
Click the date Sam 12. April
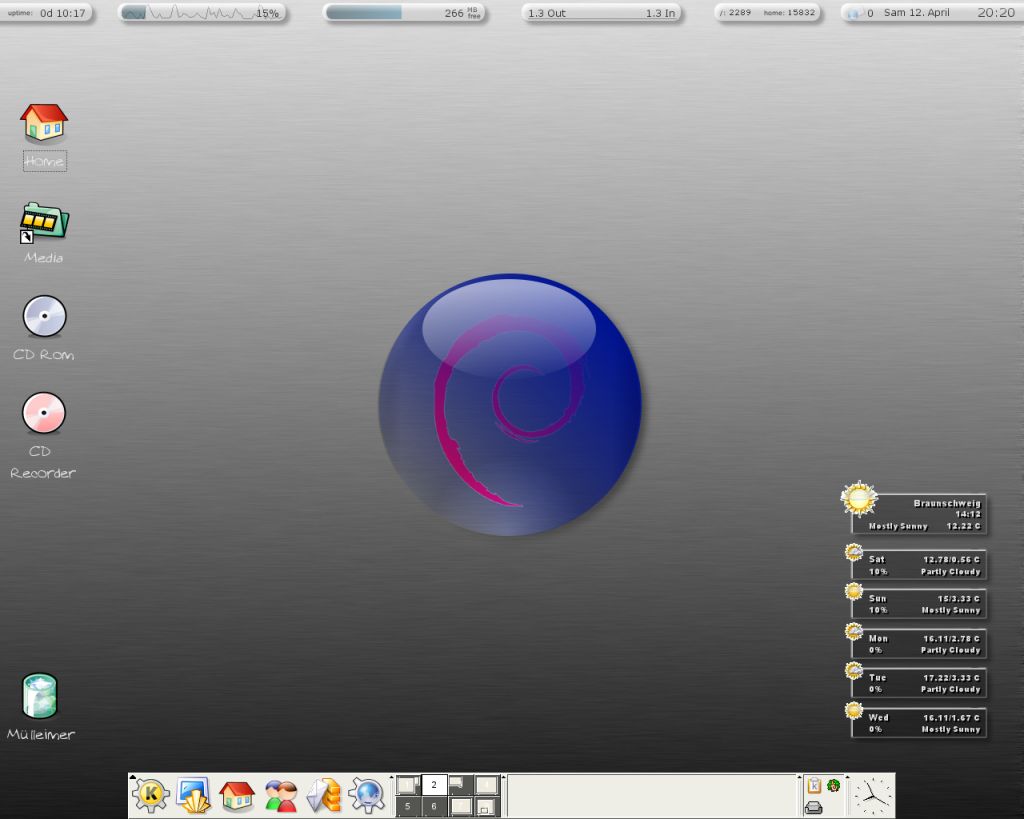pos(916,12)
